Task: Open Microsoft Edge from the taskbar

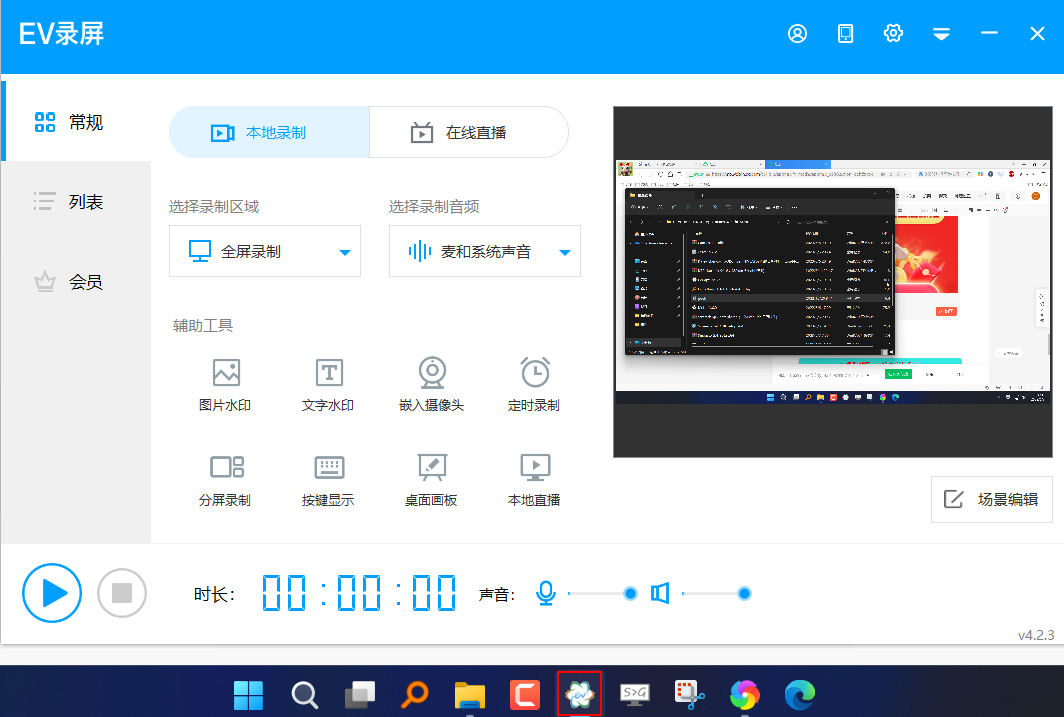Action: coord(799,695)
